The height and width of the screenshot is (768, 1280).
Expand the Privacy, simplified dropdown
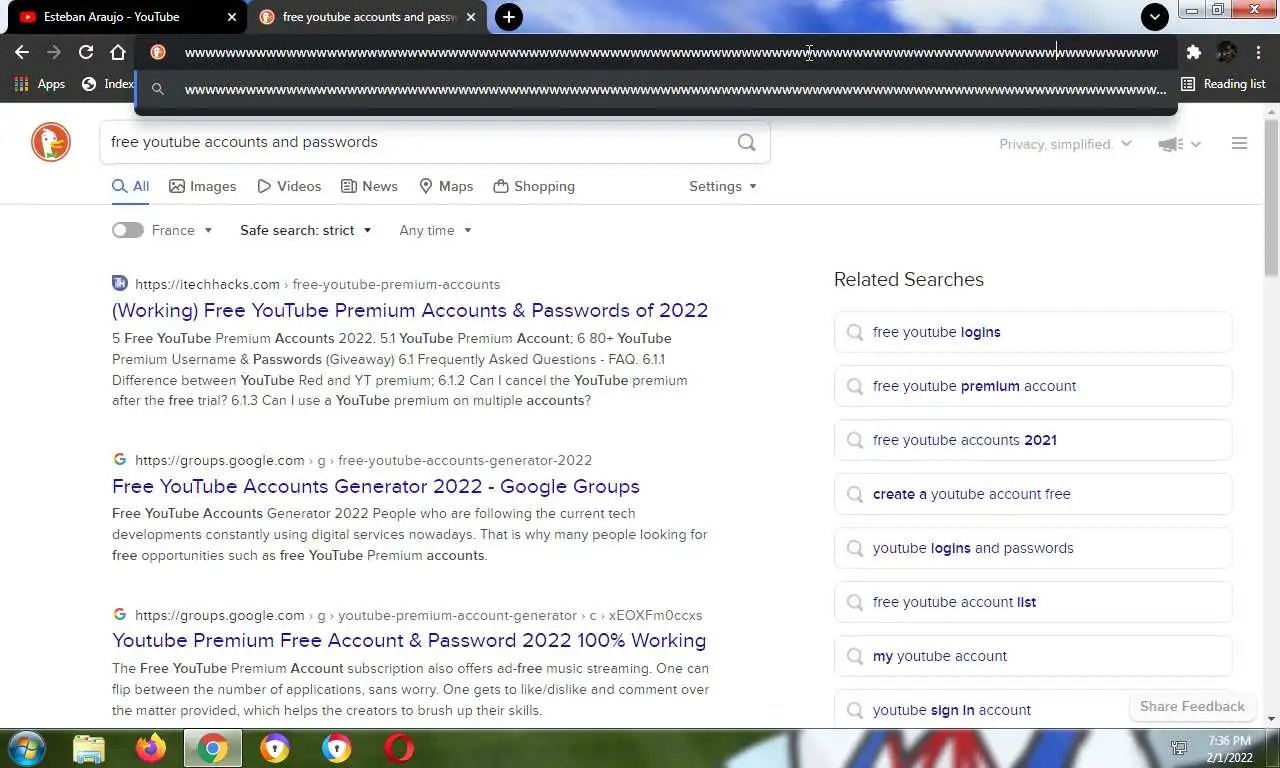click(x=1065, y=144)
